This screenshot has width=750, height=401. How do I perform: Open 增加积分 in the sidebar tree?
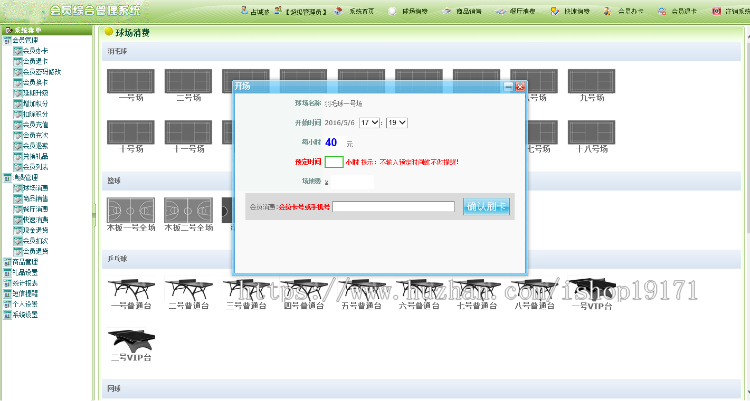[35, 103]
